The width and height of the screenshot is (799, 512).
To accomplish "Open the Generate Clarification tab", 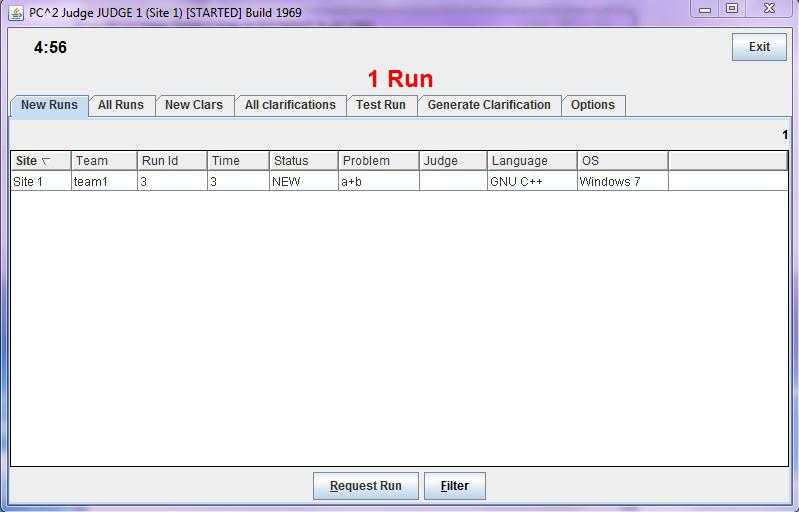I will point(489,105).
